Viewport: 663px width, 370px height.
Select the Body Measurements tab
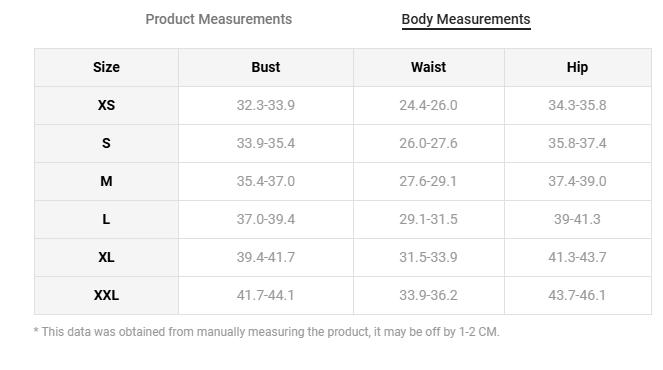pyautogui.click(x=466, y=19)
